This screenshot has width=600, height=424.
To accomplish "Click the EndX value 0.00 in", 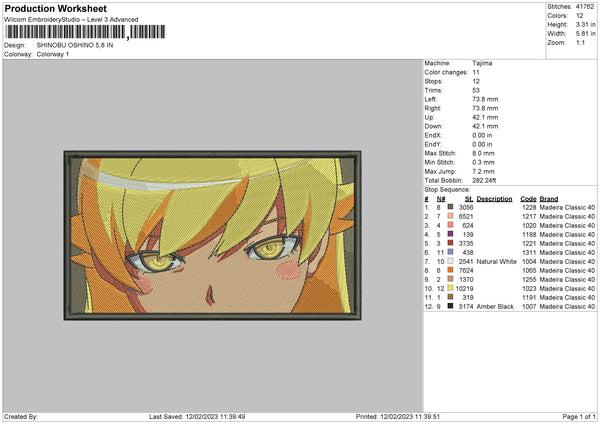I will [x=482, y=135].
